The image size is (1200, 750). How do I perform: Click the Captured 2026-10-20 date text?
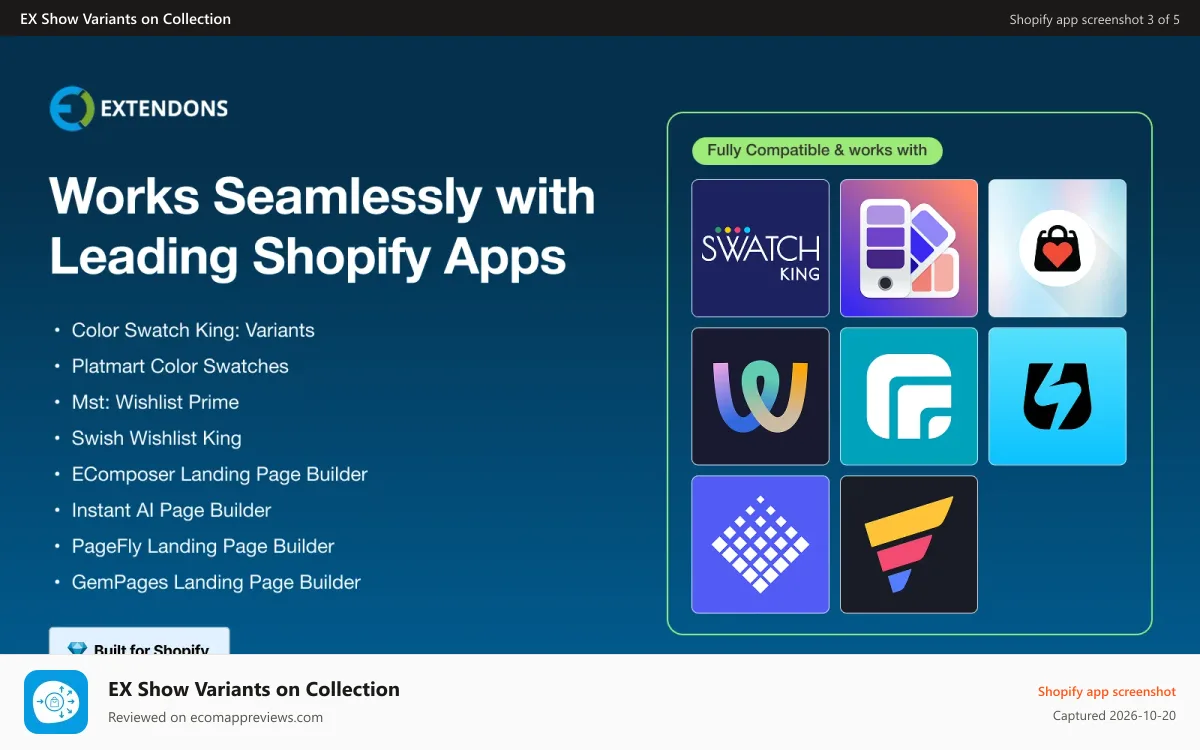[1114, 716]
